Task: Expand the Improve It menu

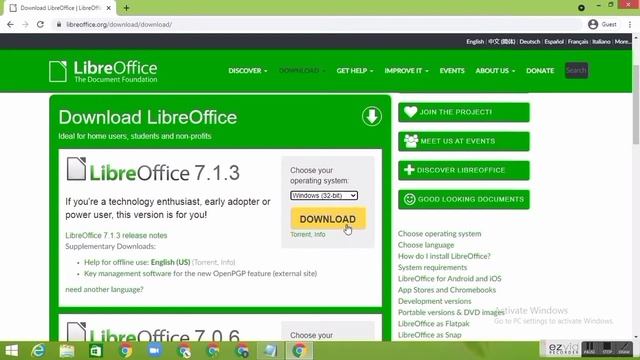Action: click(407, 71)
